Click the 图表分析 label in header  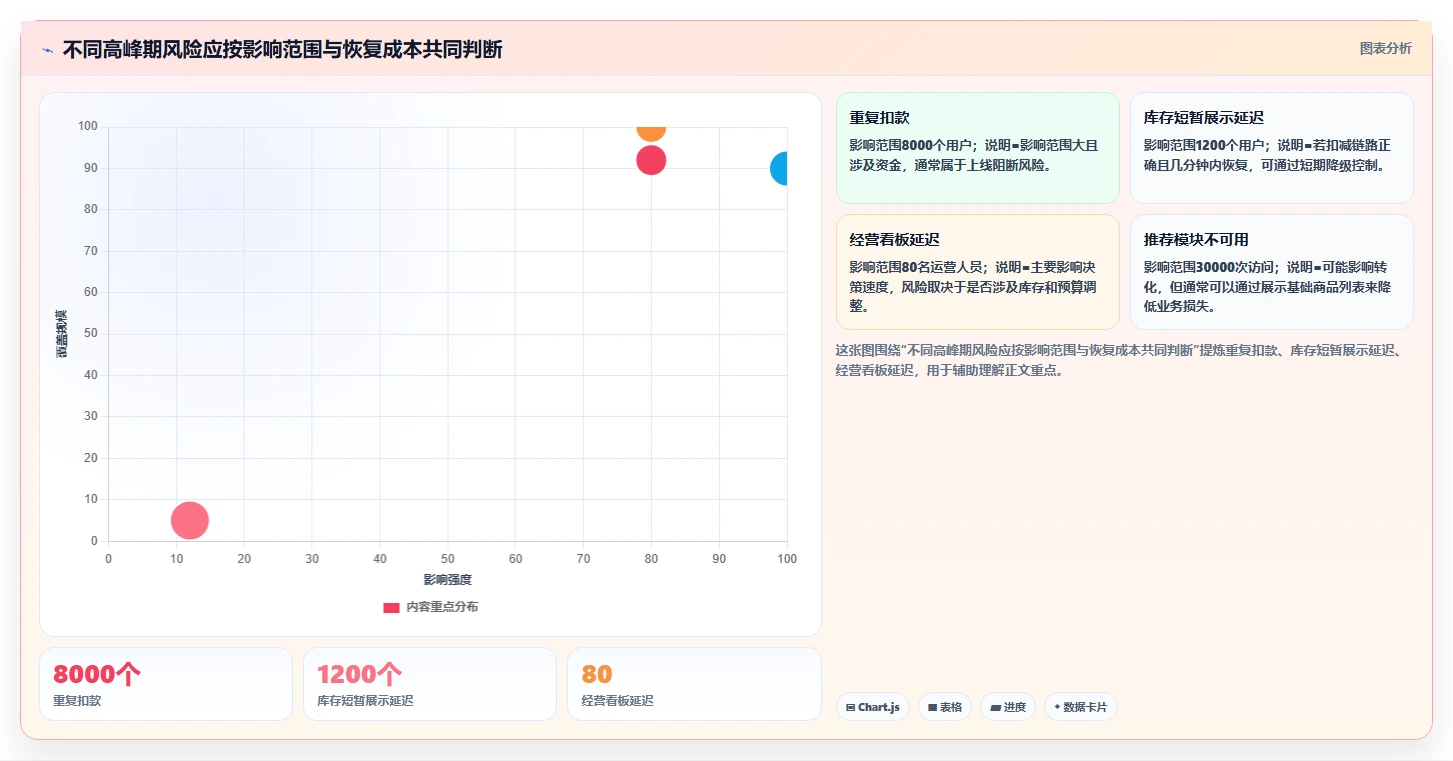click(x=1385, y=48)
